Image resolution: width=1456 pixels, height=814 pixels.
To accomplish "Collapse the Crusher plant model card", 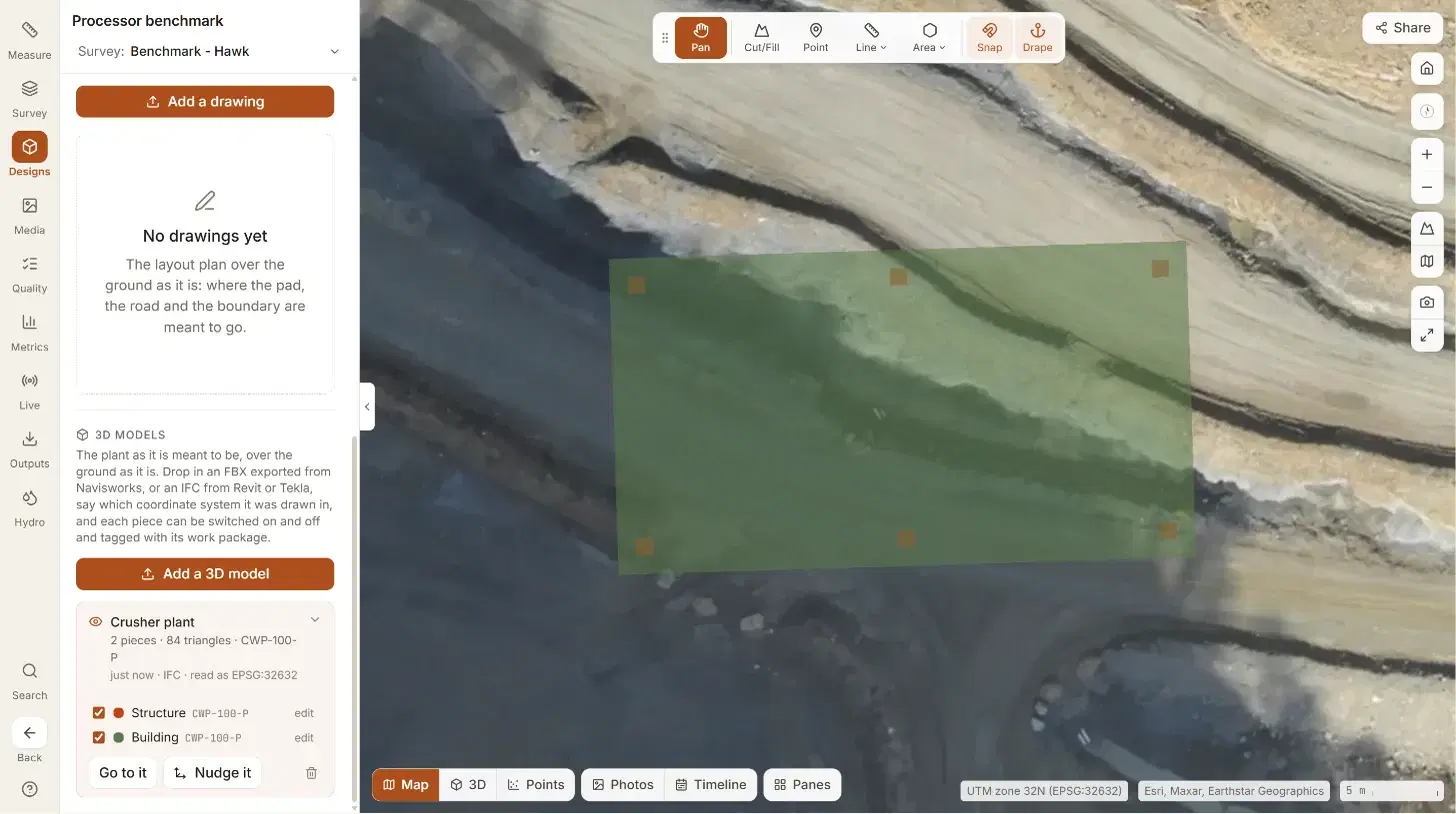I will [315, 620].
